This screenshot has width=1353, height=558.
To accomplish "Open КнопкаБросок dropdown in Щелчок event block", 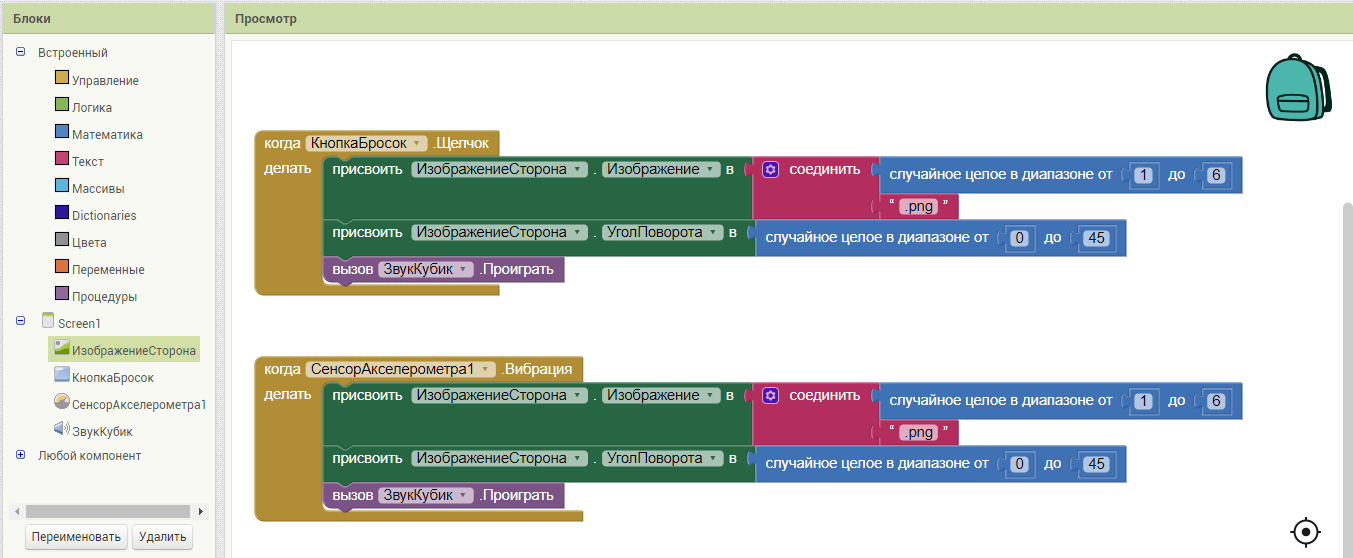I will [418, 144].
